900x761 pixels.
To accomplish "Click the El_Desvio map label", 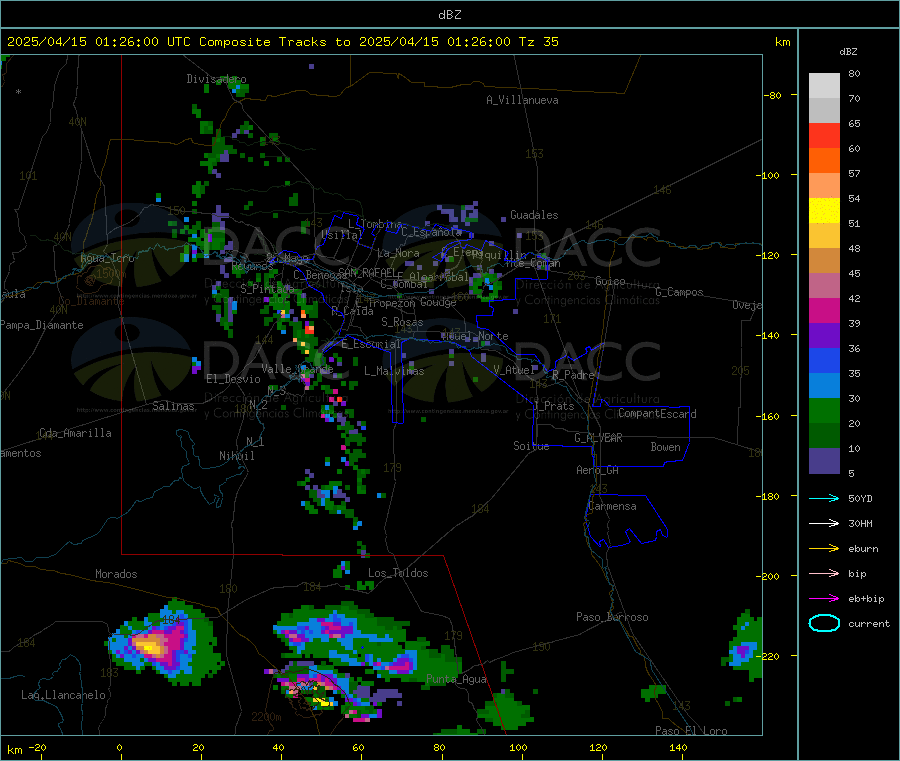I will [233, 379].
